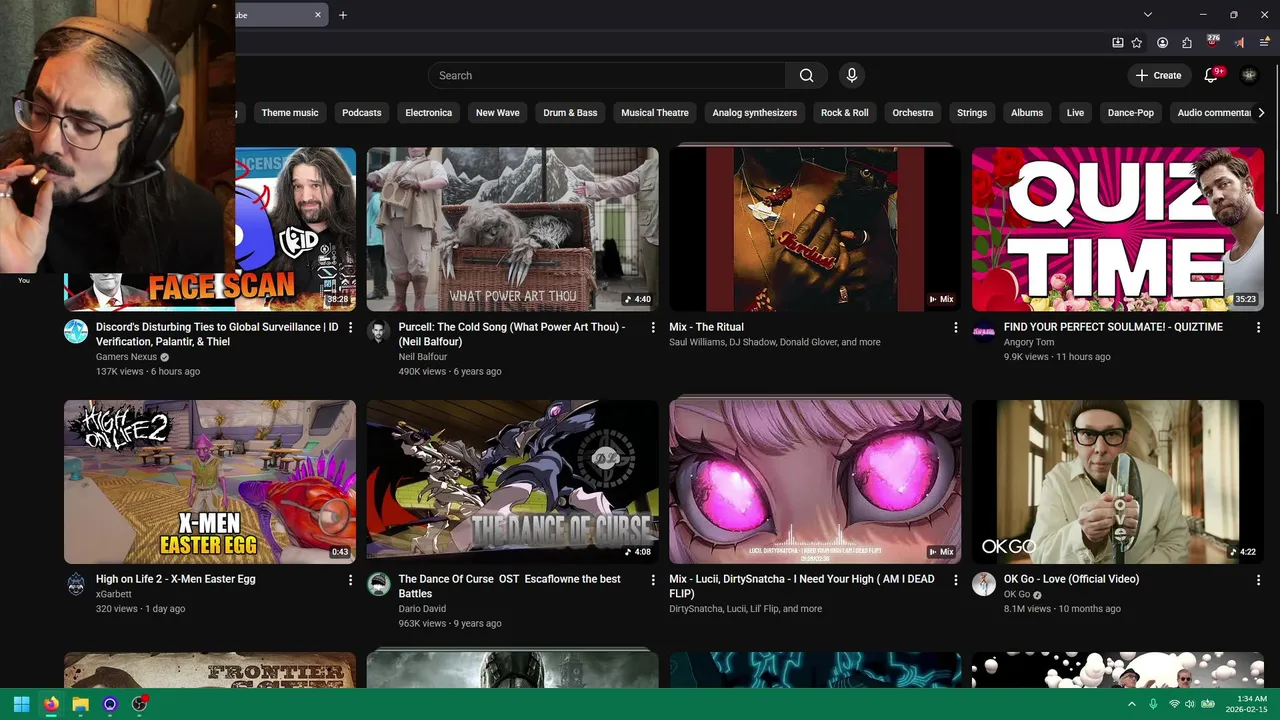Open OBS Studio from the taskbar
This screenshot has height=720, width=1280.
click(140, 704)
